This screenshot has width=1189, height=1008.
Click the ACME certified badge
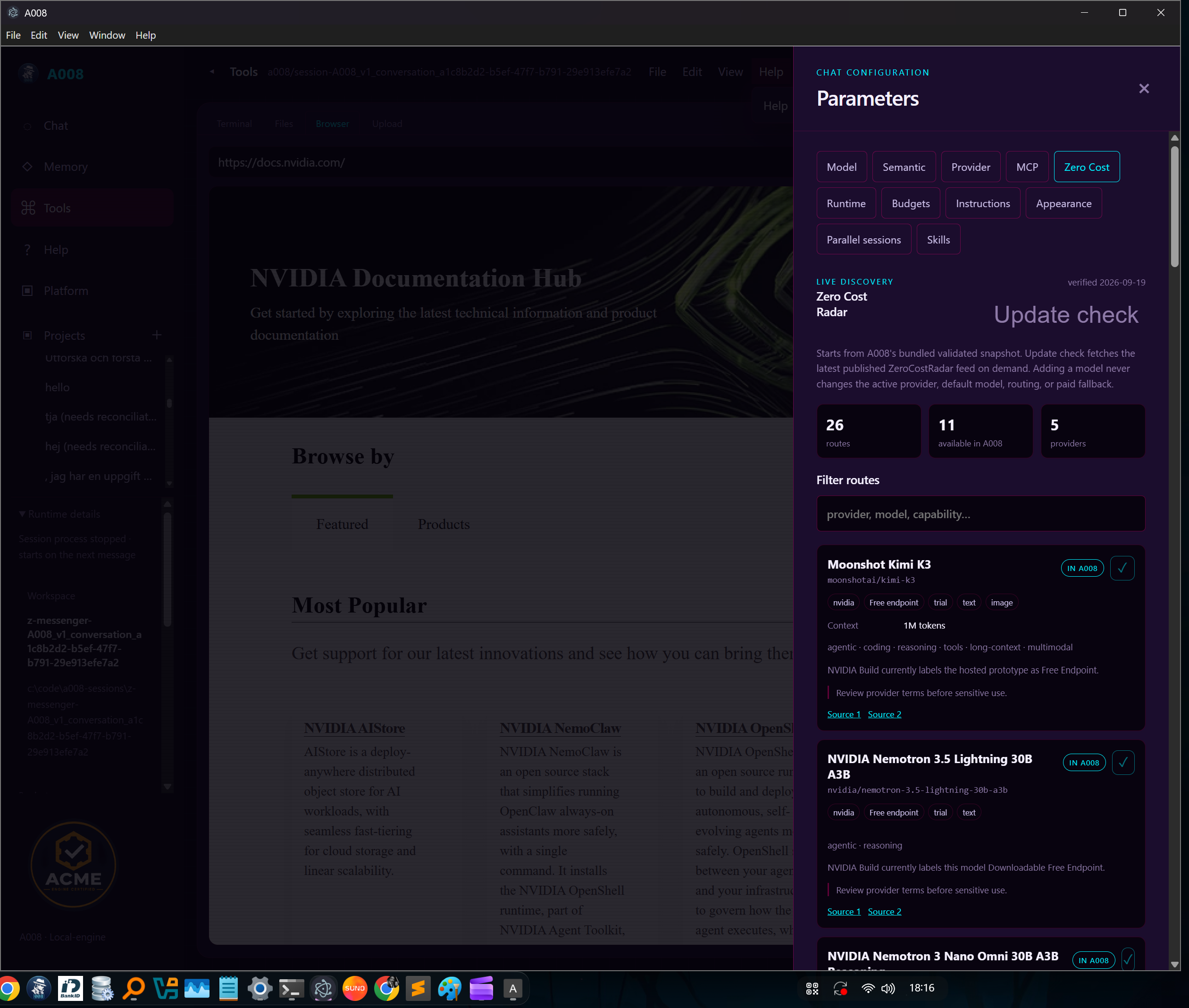point(73,865)
